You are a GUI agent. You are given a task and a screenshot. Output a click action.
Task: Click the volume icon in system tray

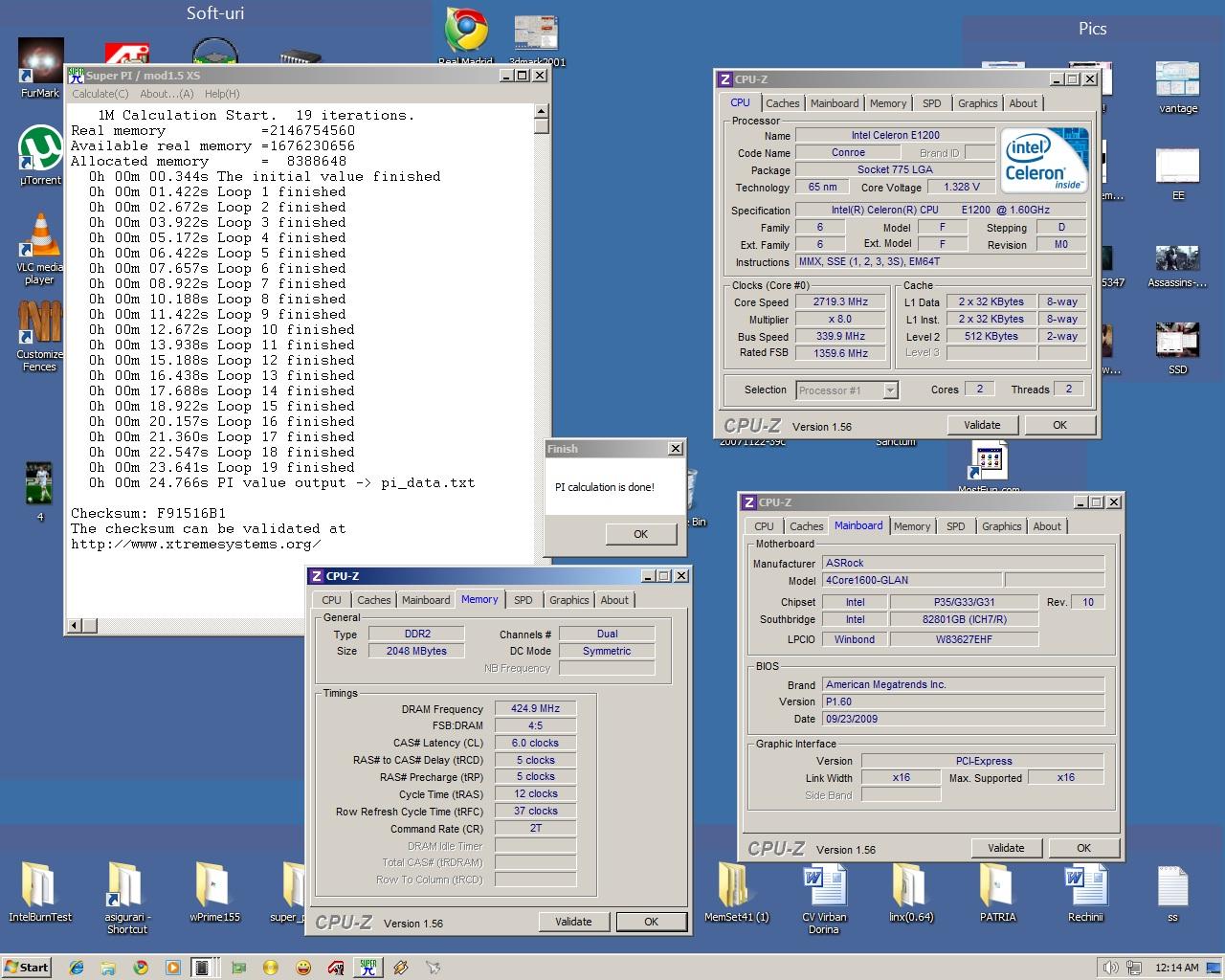pos(1110,968)
